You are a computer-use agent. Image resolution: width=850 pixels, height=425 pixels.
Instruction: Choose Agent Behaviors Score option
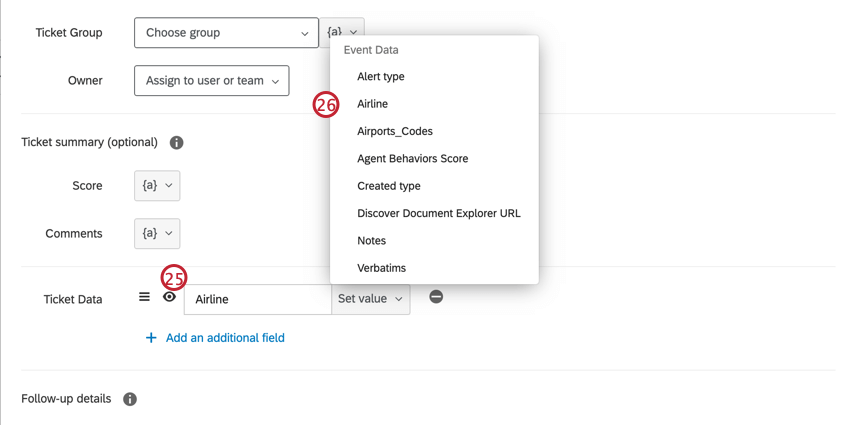coord(412,159)
